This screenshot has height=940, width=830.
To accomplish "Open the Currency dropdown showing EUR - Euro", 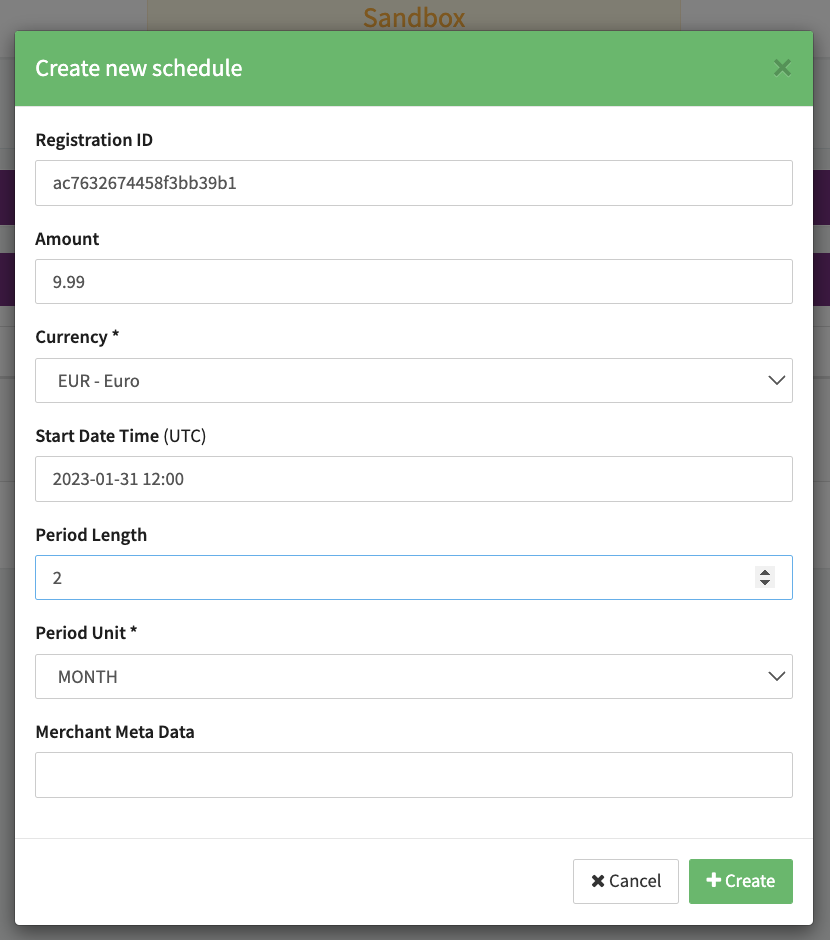I will pos(413,381).
